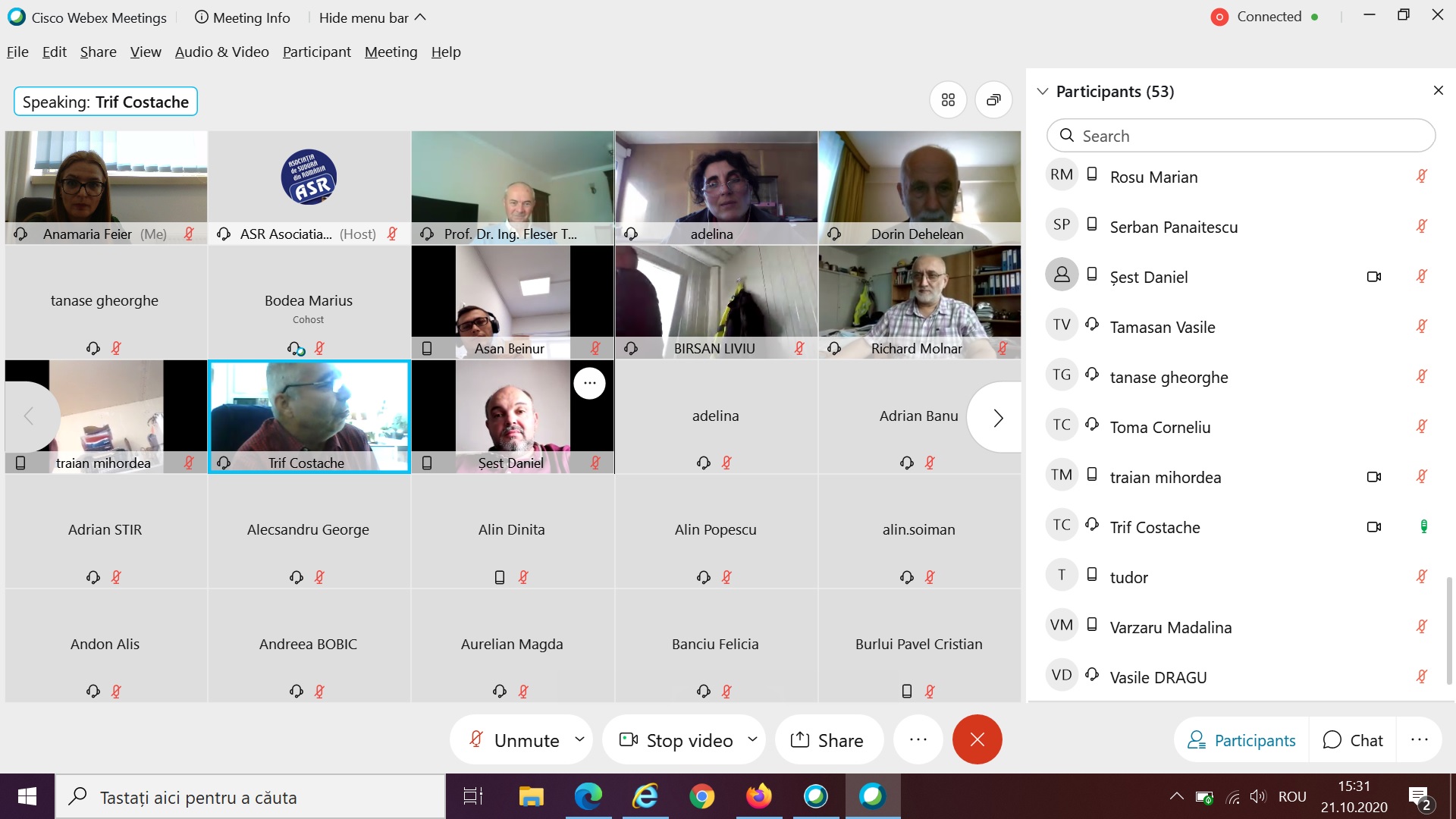Open more options on Șest Daniel's video
Viewport: 1456px width, 819px height.
[x=589, y=383]
